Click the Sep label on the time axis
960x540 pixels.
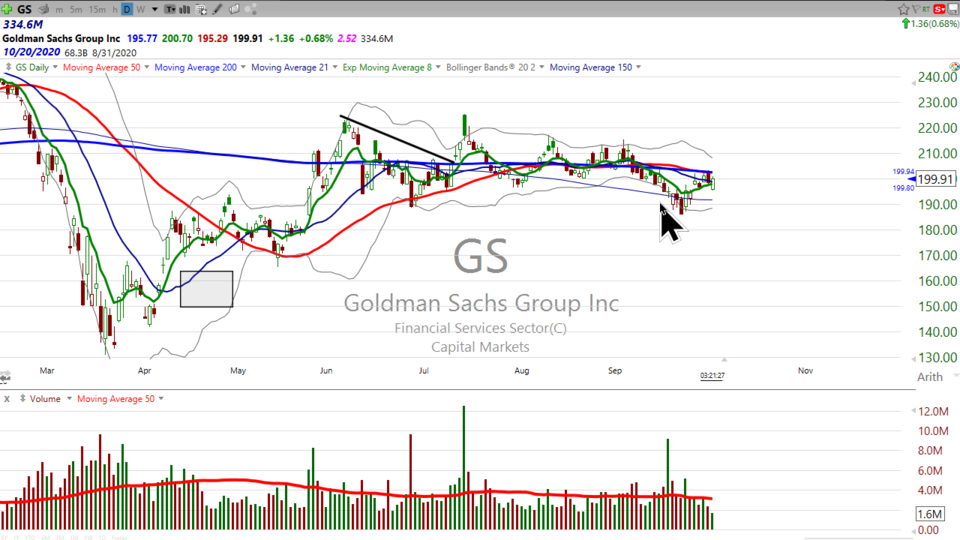(615, 370)
